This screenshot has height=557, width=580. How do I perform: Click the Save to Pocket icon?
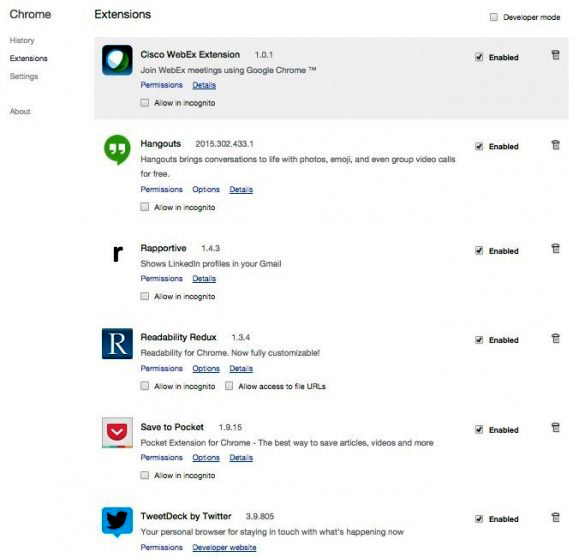pyautogui.click(x=117, y=432)
